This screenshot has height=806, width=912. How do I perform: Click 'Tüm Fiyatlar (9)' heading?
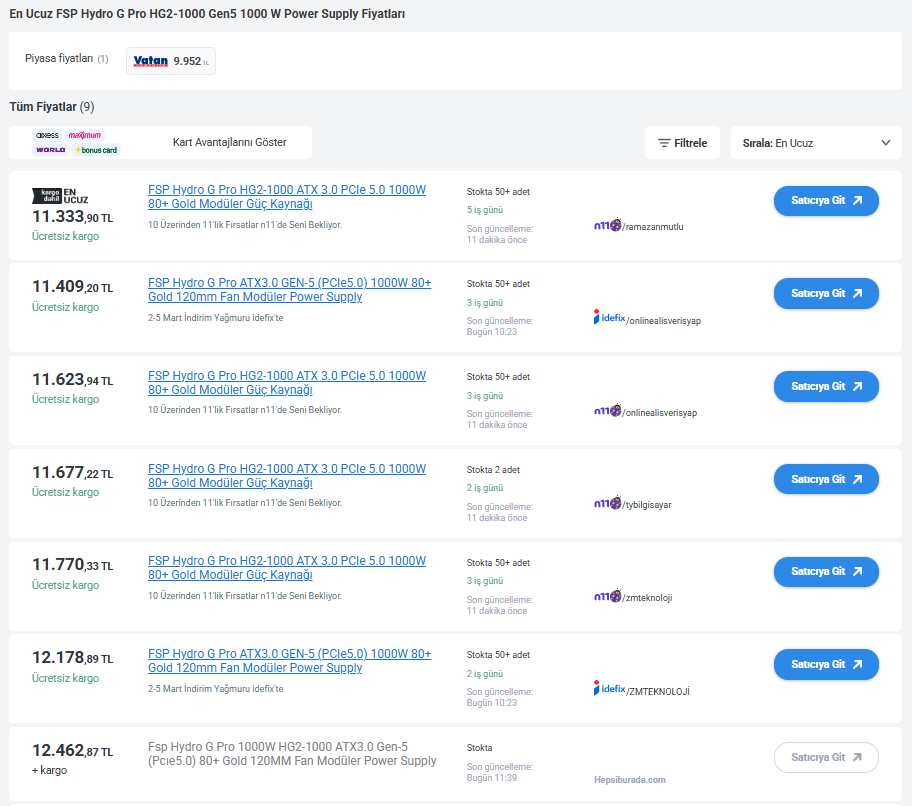(52, 107)
